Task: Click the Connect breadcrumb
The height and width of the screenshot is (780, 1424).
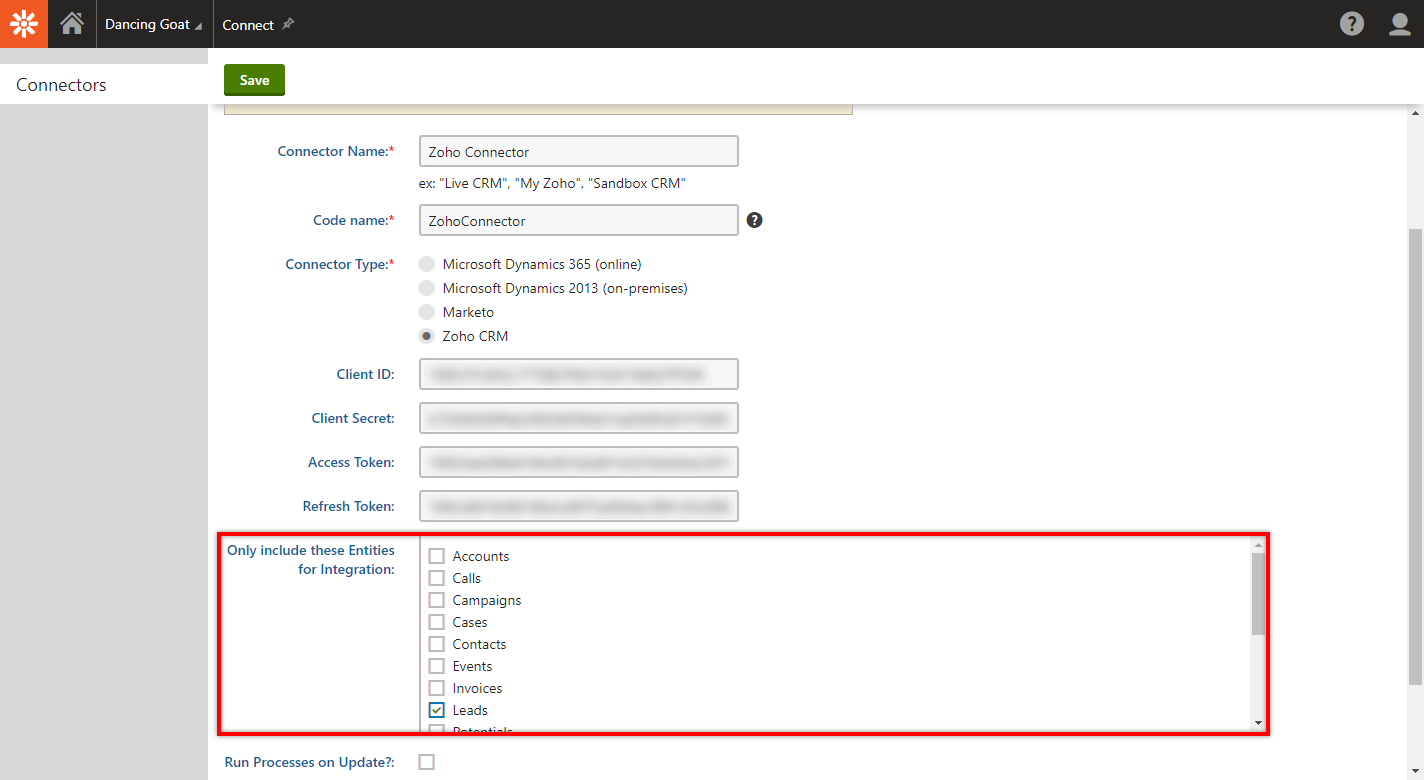Action: [x=248, y=25]
